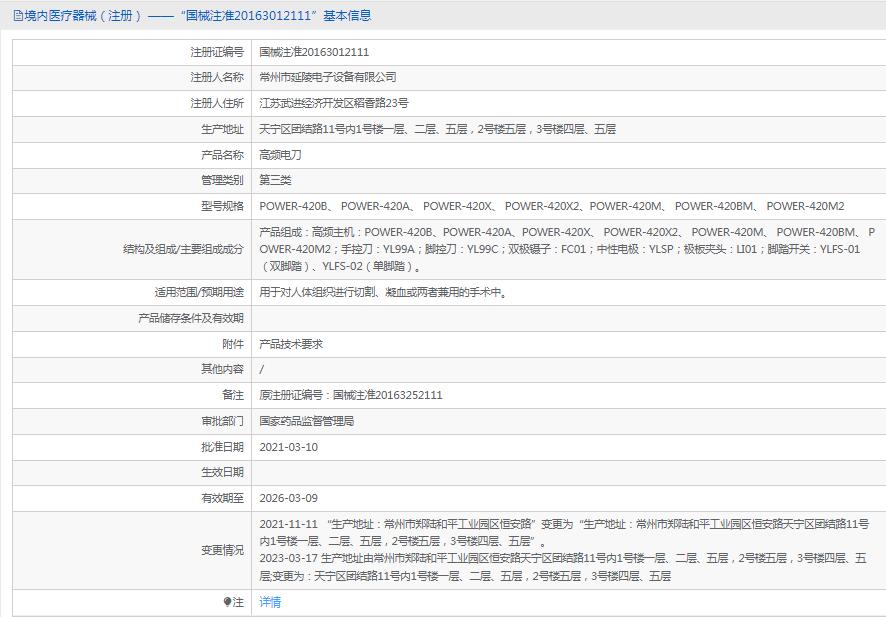Viewport: 886px width, 617px height.
Task: Click approval department 国家药品监督管理局
Action: 307,421
